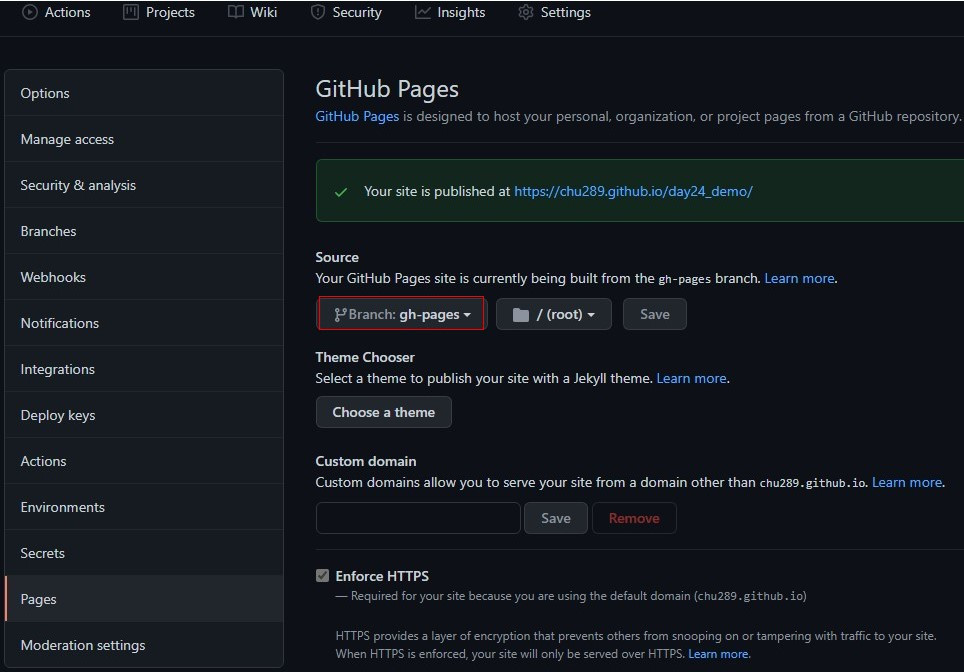The width and height of the screenshot is (964, 672).
Task: Open Environments settings page
Action: pyautogui.click(x=144, y=507)
